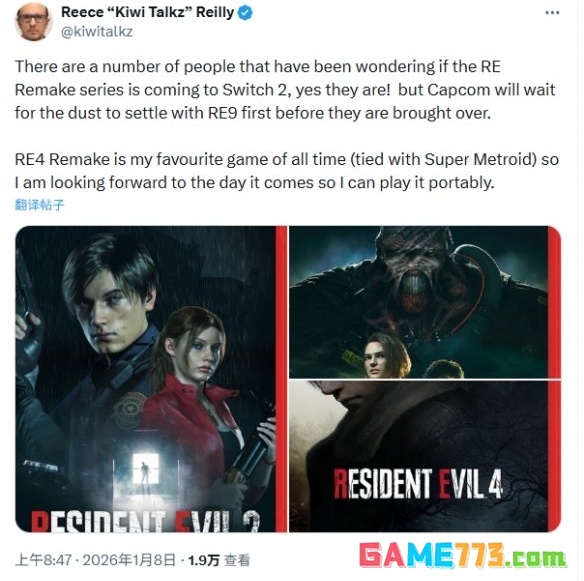Open the Resident Evil 2 cover image
The width and height of the screenshot is (584, 581).
click(x=151, y=379)
